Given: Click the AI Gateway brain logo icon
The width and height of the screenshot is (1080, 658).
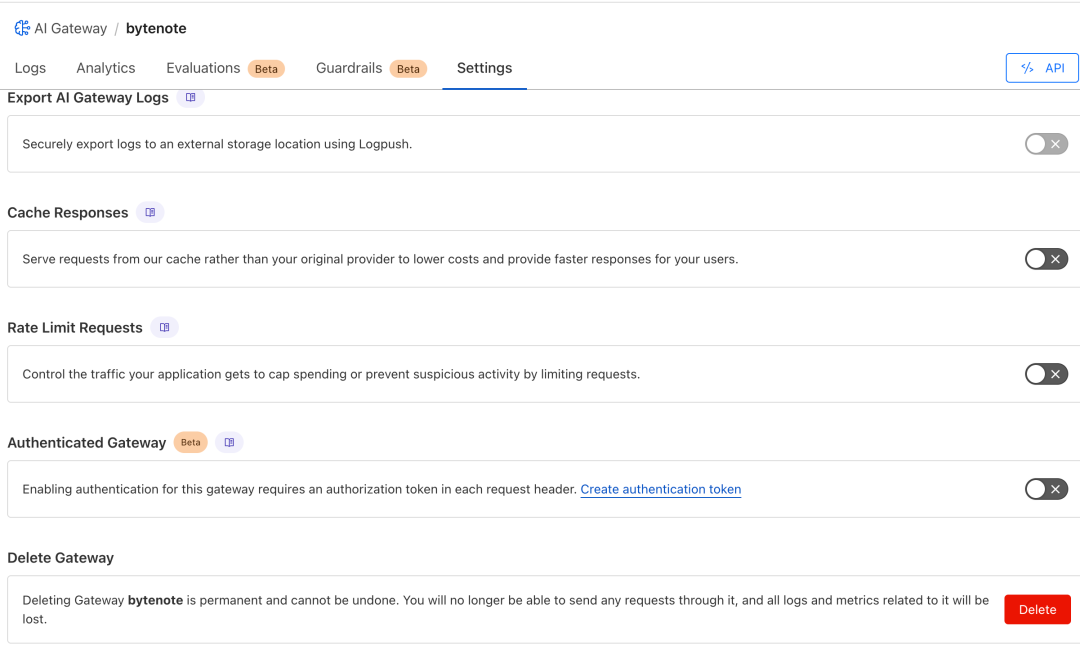Looking at the screenshot, I should 22,28.
